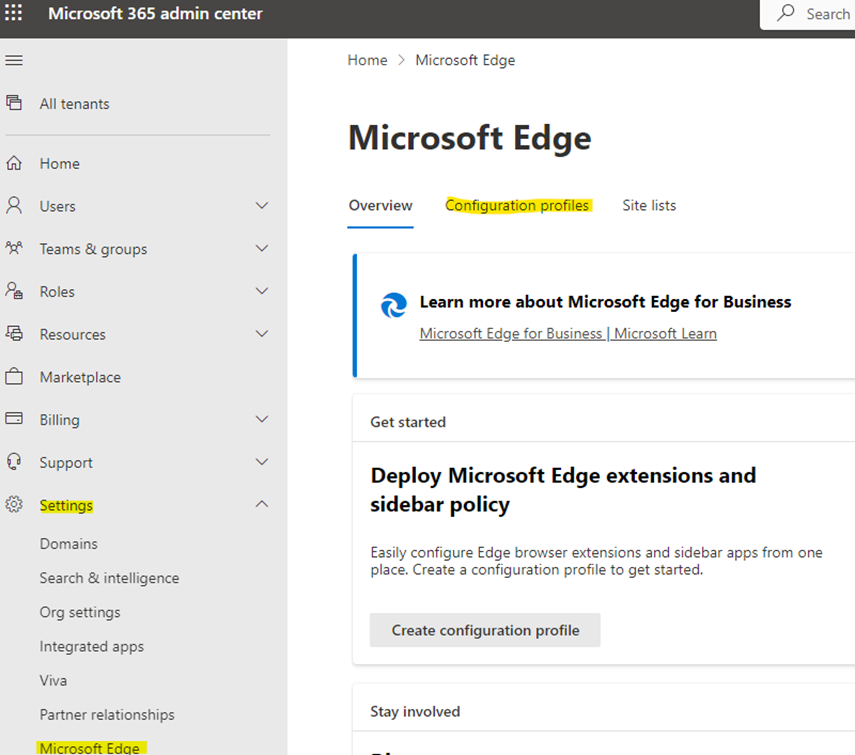
Task: Switch to the Configuration profiles tab
Action: (517, 205)
